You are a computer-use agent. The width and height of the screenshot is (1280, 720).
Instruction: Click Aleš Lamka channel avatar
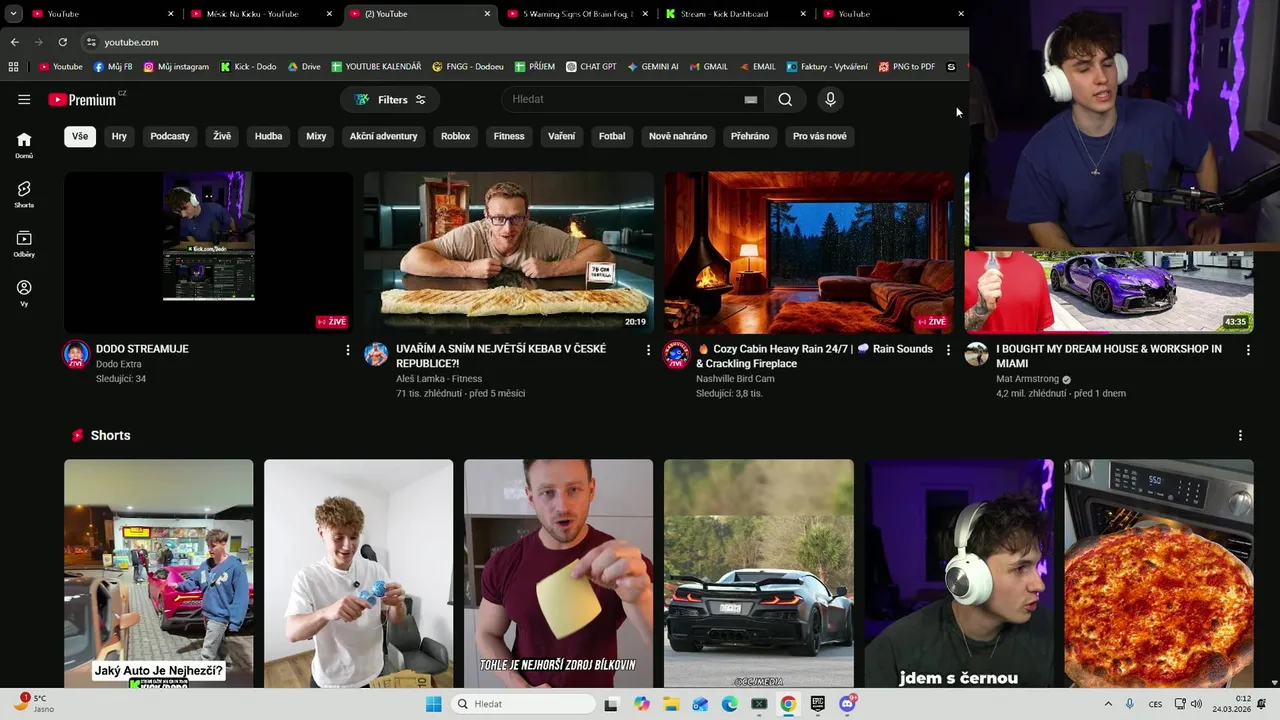[376, 354]
